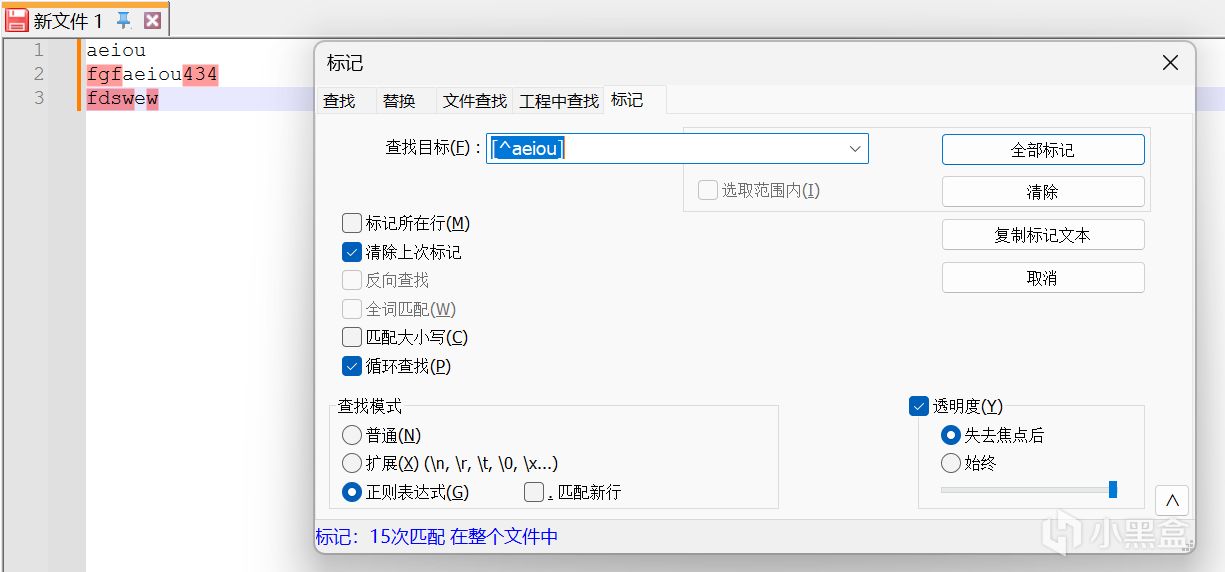The image size is (1225, 572).
Task: Click the red save icon on file tab
Action: 17,20
